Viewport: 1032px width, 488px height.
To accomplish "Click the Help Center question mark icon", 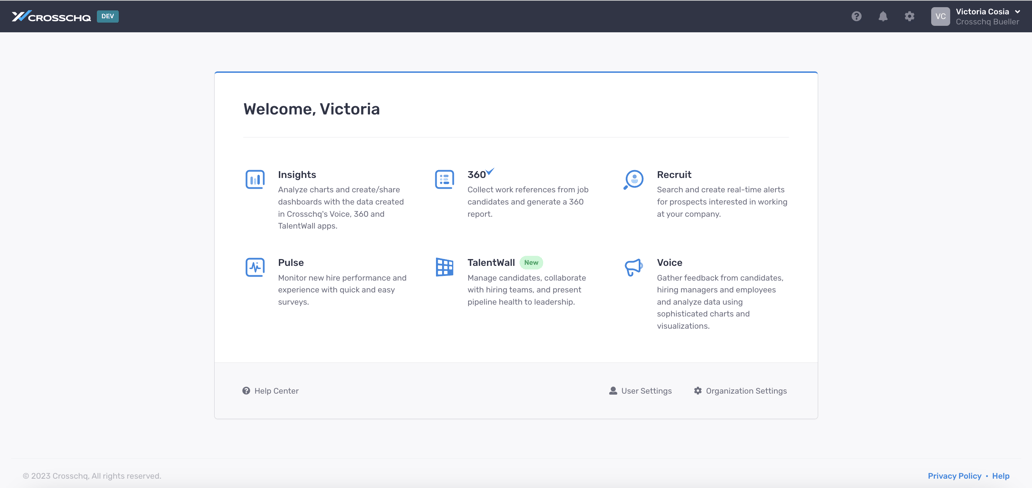I will pyautogui.click(x=246, y=391).
